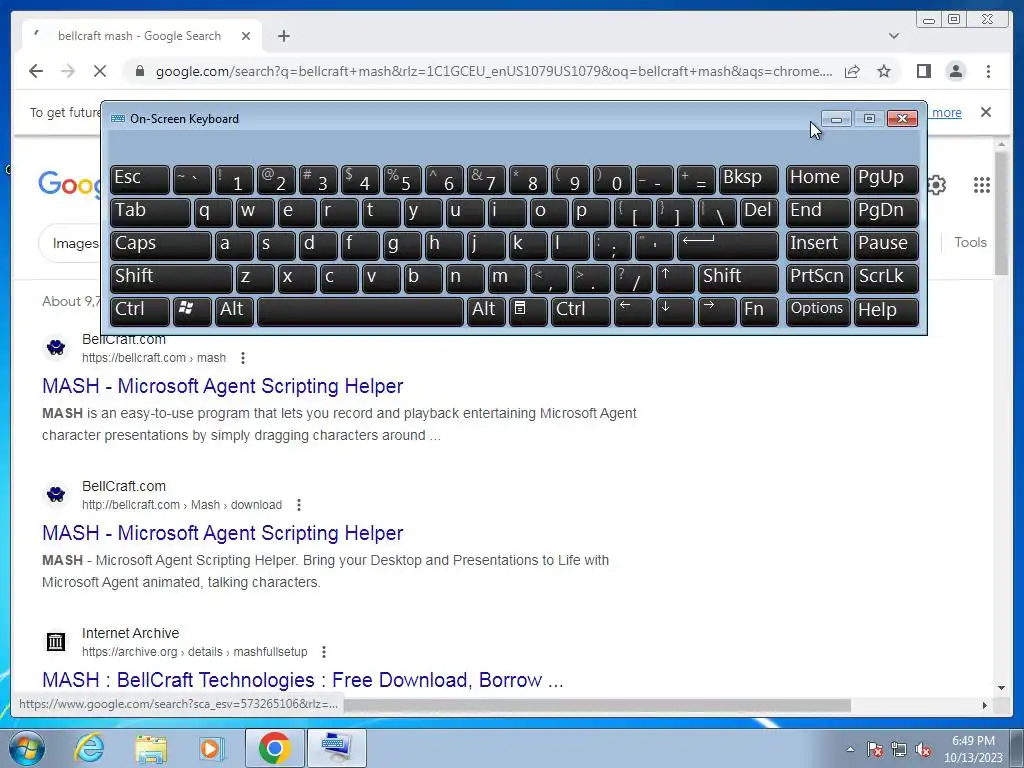
Task: Open Windows Explorer from the taskbar
Action: (151, 748)
